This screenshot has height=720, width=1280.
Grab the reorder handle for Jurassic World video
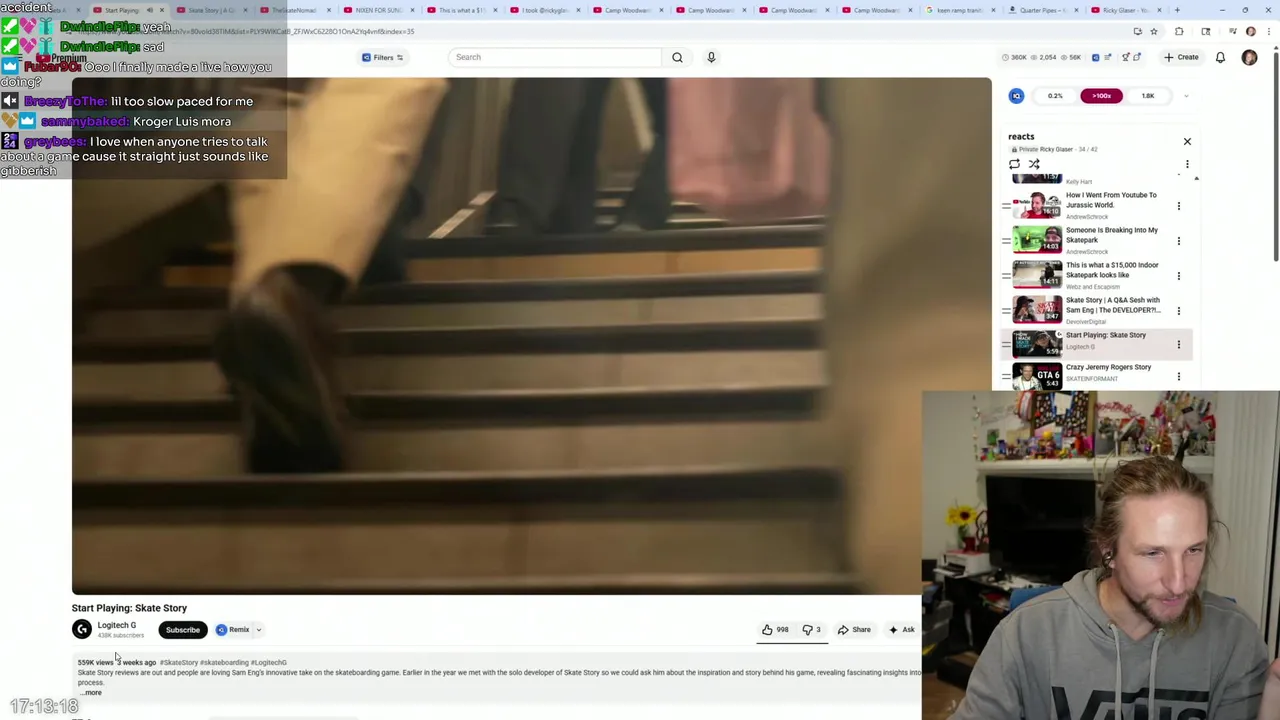pos(1006,206)
